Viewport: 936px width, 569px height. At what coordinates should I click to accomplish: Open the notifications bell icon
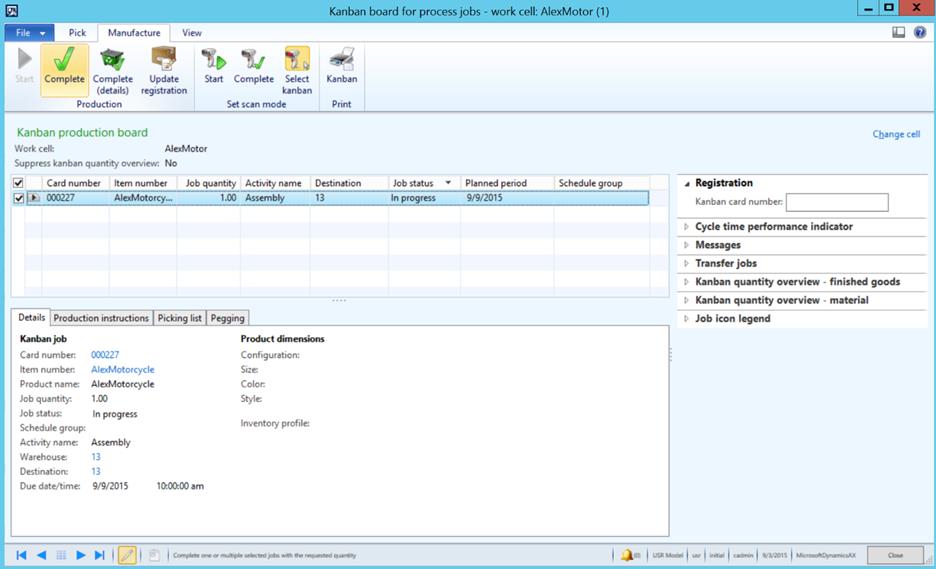click(627, 555)
